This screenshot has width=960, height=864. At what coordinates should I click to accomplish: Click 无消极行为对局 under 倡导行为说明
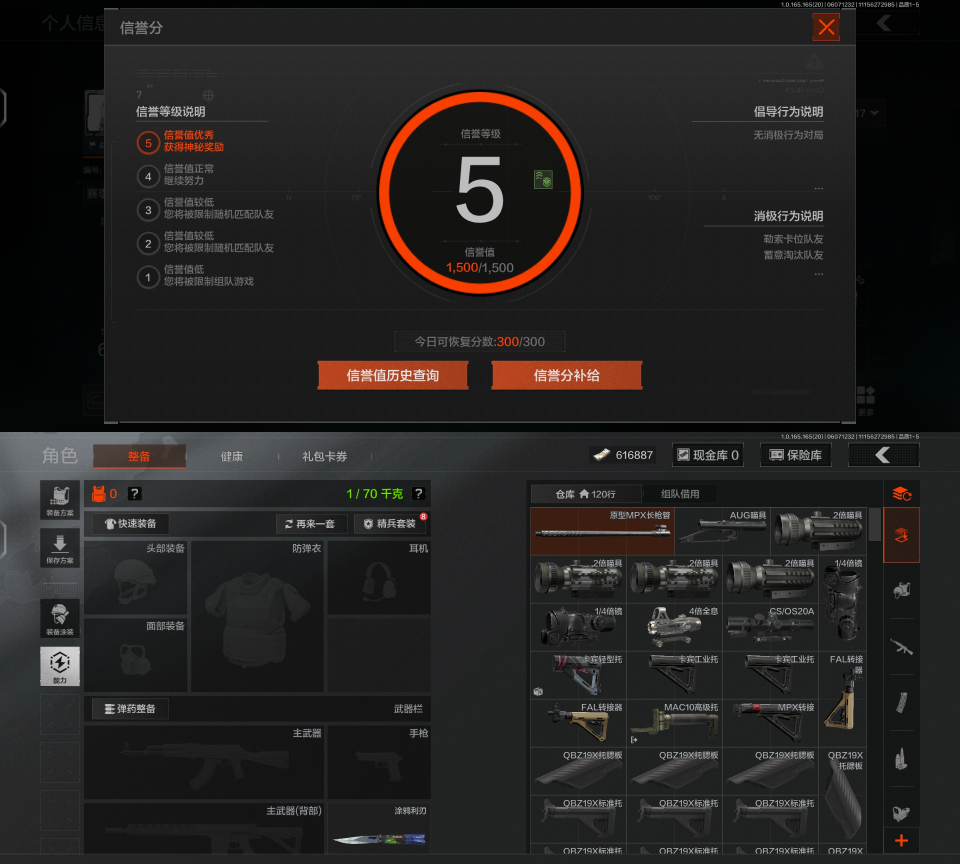(788, 135)
